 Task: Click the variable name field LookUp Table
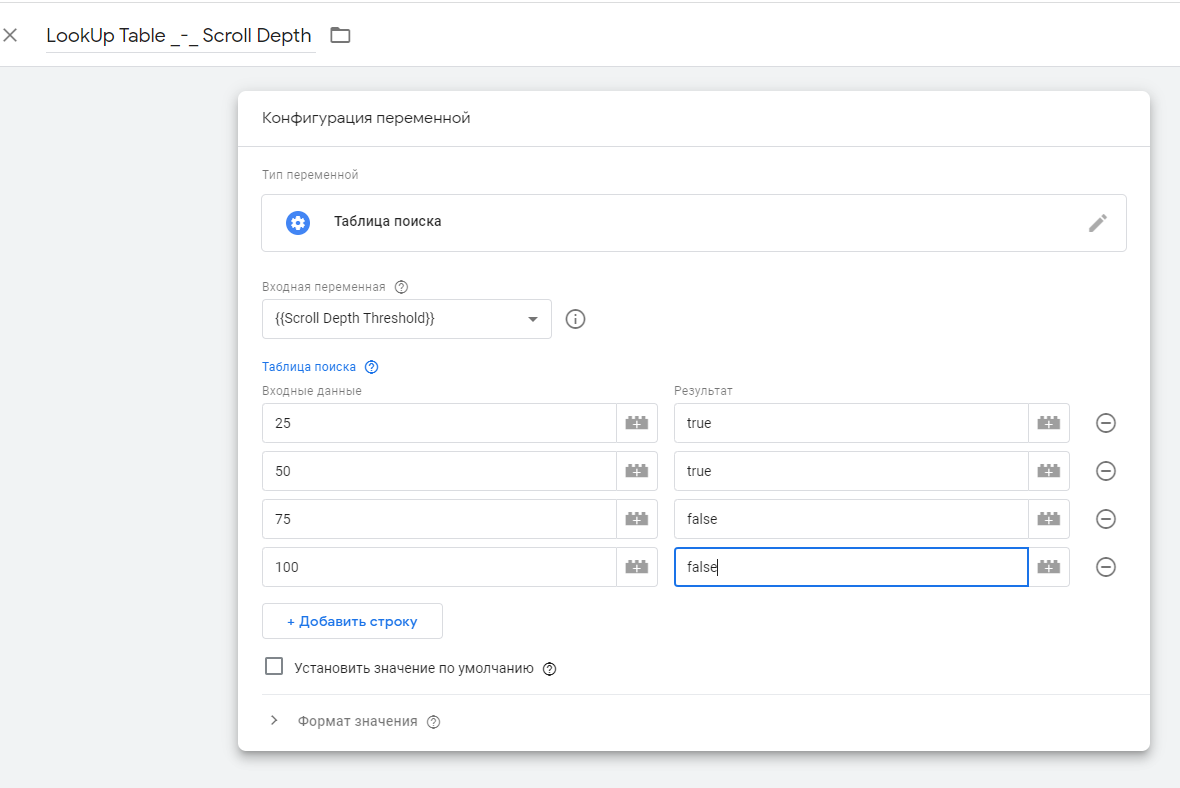pos(179,36)
